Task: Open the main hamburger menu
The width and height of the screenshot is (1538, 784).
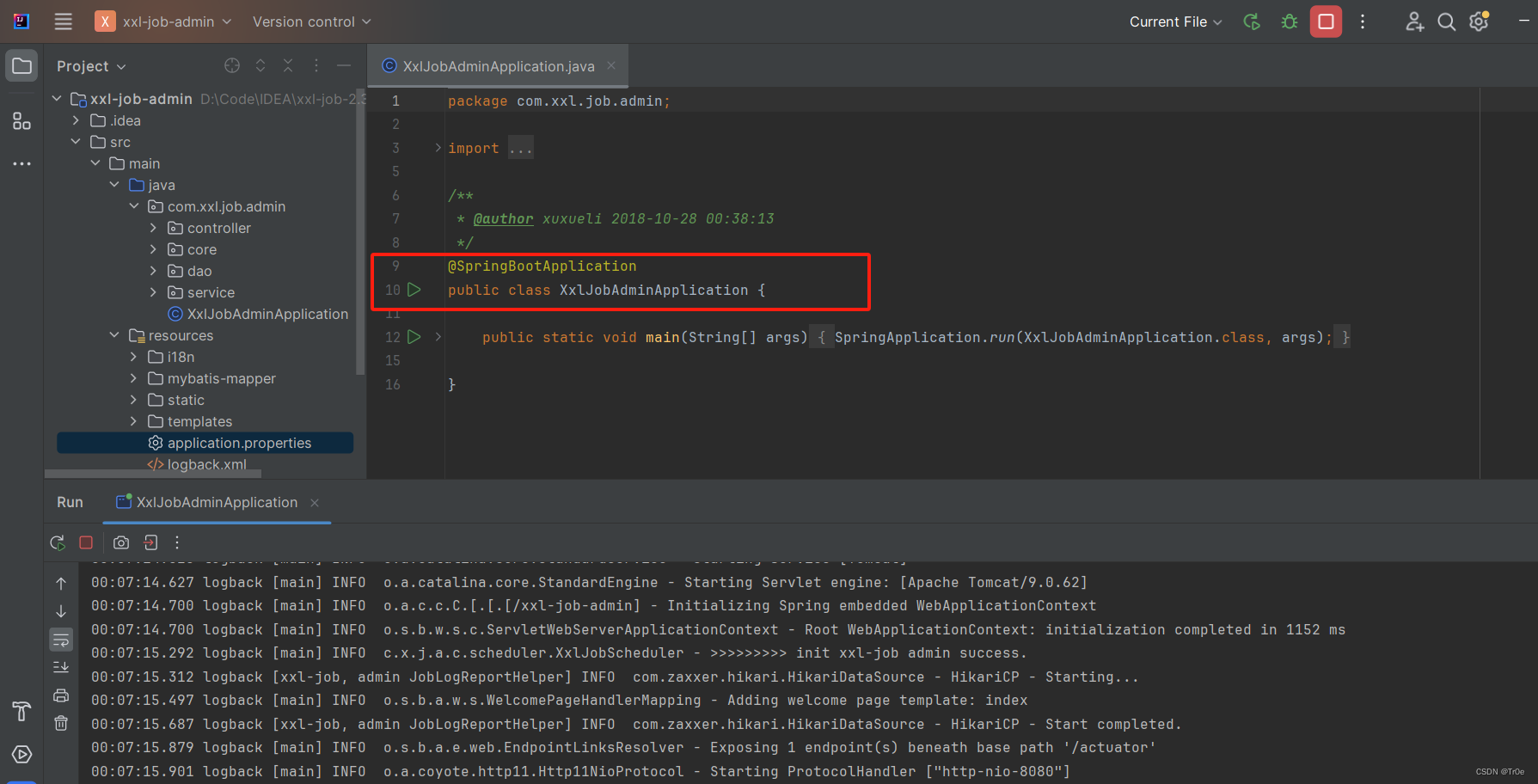Action: pyautogui.click(x=64, y=21)
